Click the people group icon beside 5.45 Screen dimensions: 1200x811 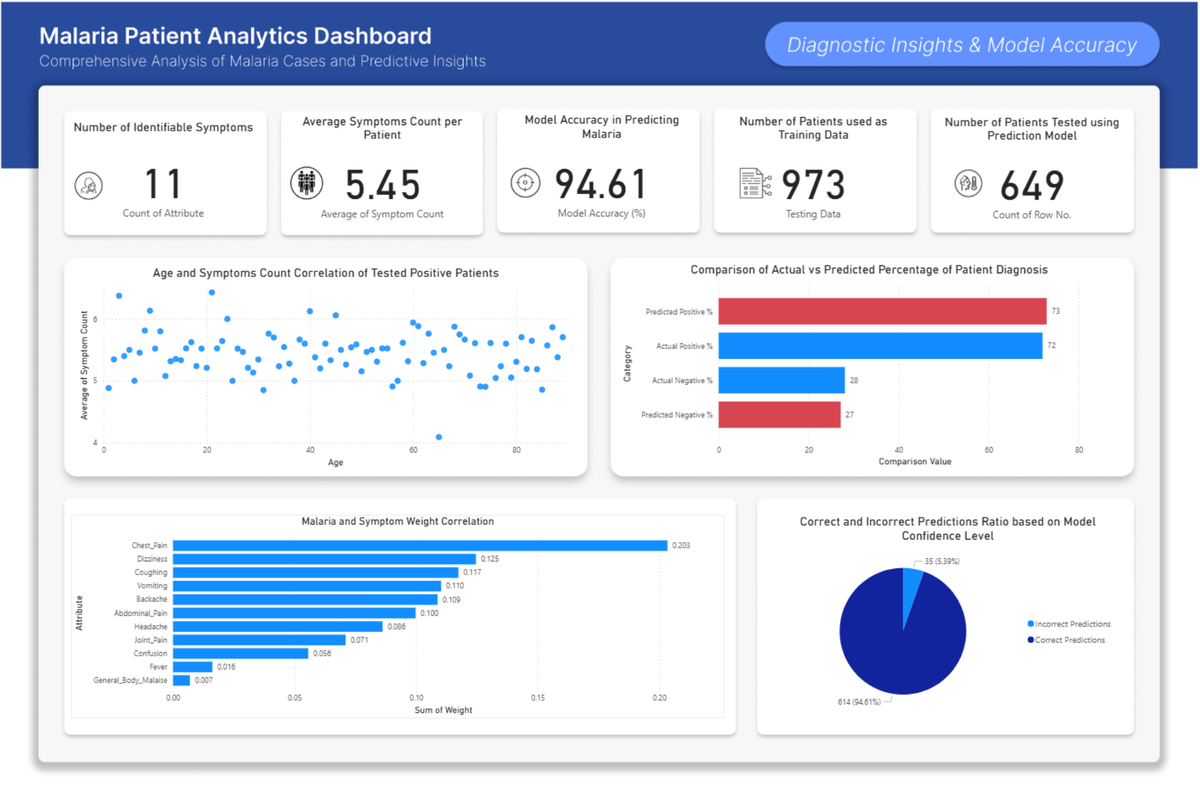coord(307,183)
